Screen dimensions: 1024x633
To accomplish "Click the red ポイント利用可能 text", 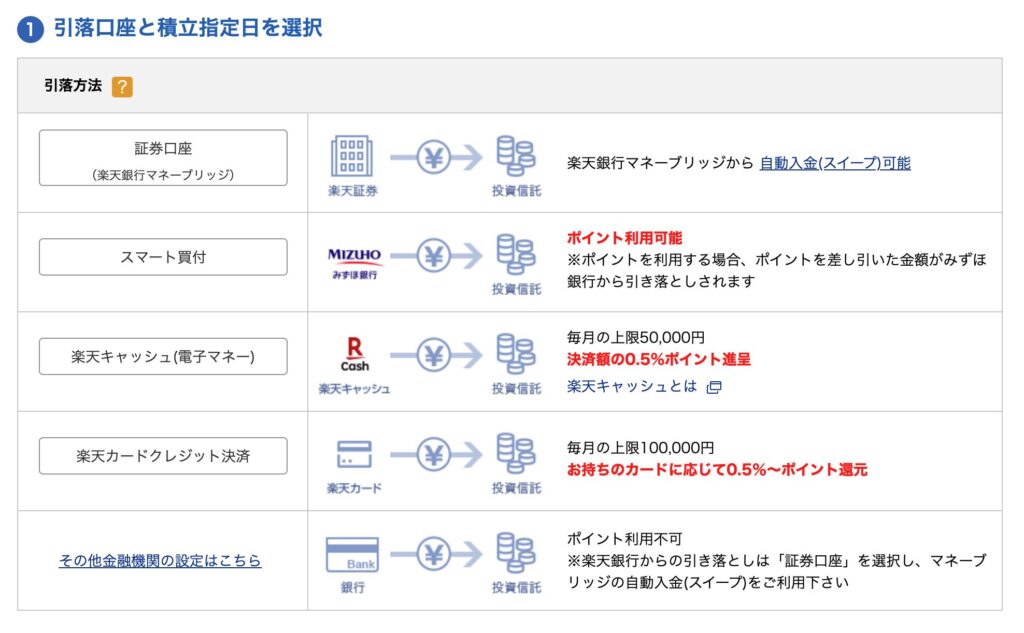I will (624, 238).
